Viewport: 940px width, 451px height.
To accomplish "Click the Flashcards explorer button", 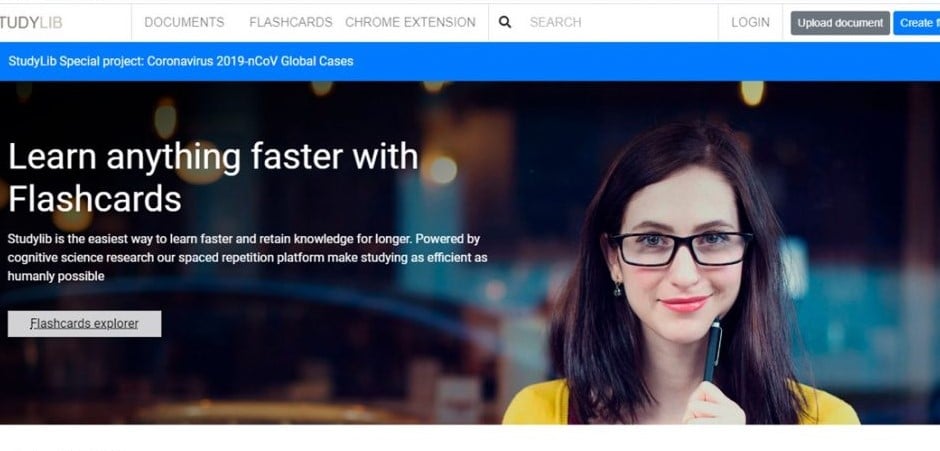I will (84, 324).
